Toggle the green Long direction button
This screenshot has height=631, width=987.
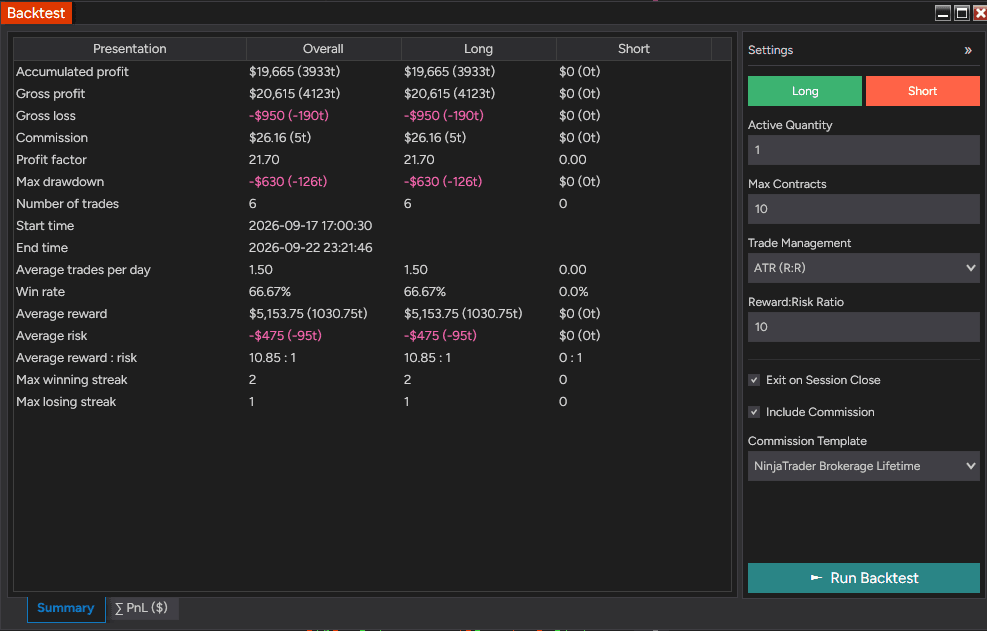(804, 91)
